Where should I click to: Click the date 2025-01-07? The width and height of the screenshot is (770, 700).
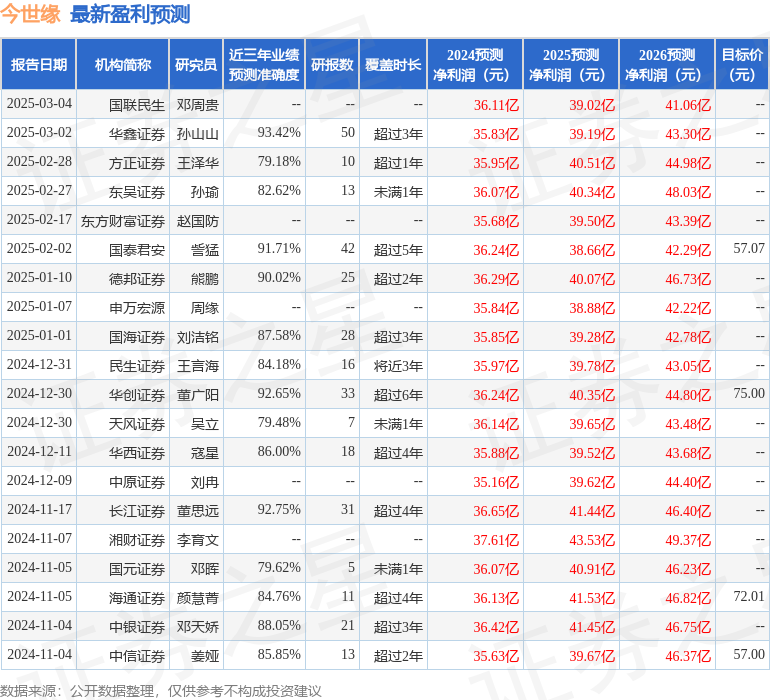tap(39, 307)
